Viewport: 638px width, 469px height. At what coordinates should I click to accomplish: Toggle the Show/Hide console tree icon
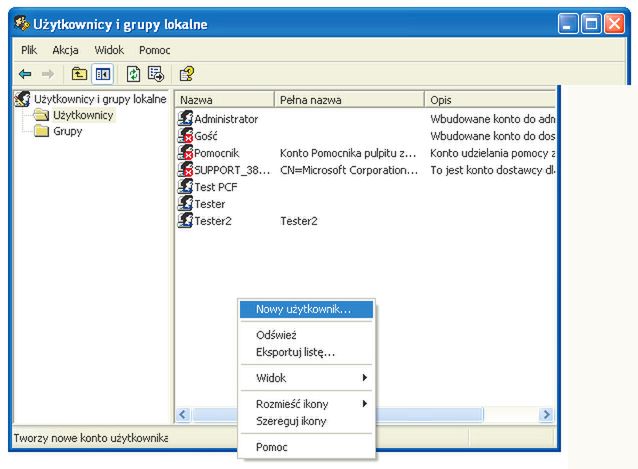click(x=102, y=74)
